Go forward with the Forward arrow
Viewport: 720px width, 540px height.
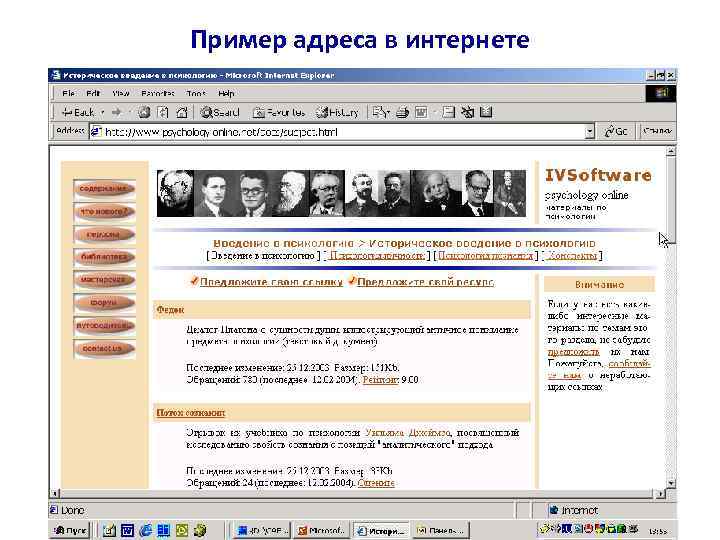tap(117, 112)
